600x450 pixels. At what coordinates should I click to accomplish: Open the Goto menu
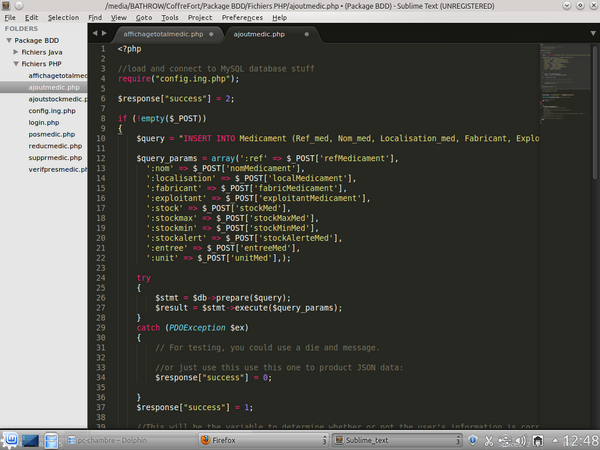click(x=145, y=17)
